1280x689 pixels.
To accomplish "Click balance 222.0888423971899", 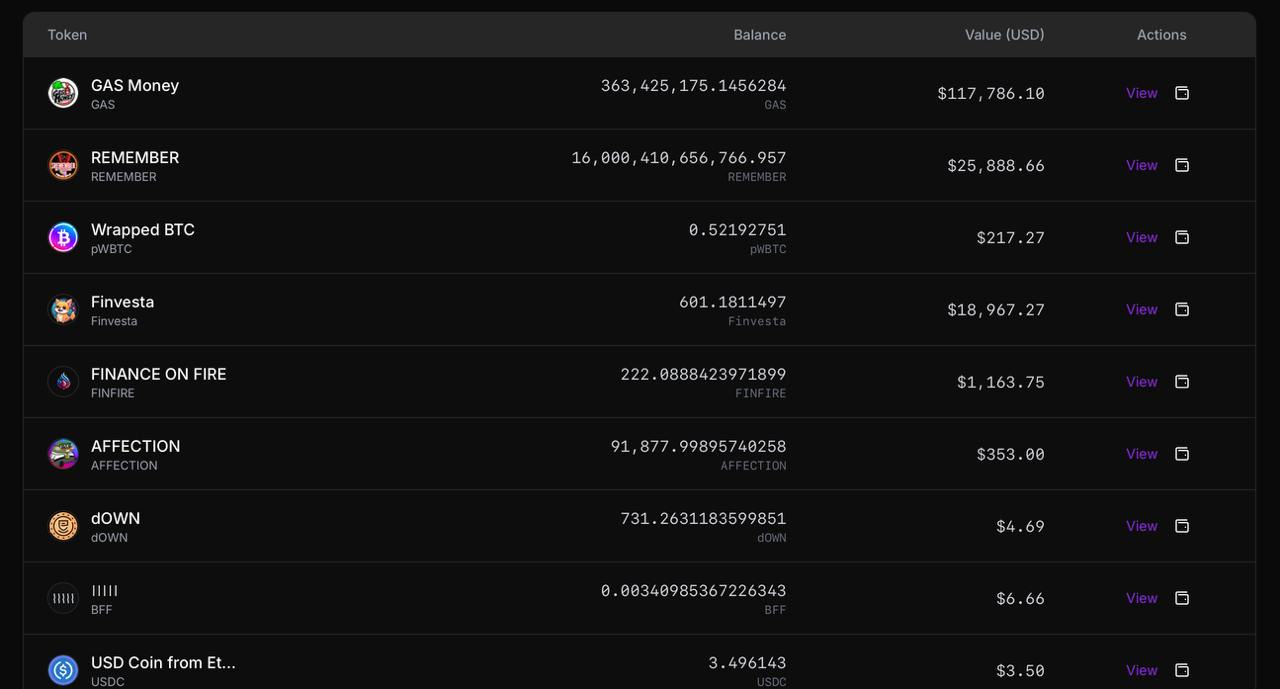I will (x=704, y=374).
